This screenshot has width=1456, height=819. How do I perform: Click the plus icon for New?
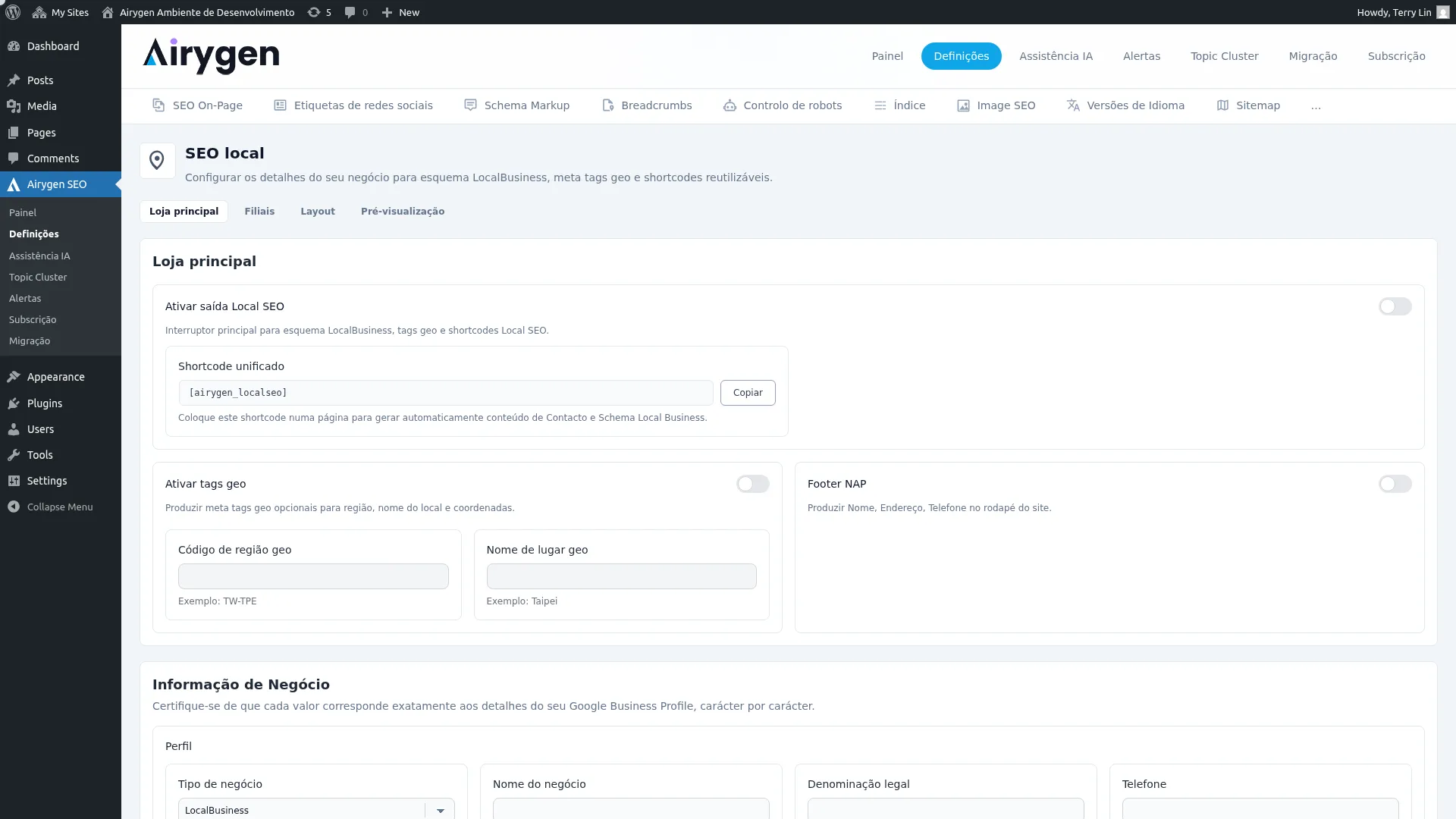pos(387,12)
